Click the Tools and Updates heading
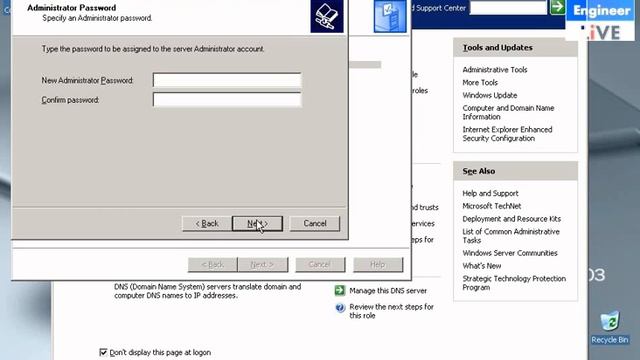640x360 pixels. coord(498,48)
